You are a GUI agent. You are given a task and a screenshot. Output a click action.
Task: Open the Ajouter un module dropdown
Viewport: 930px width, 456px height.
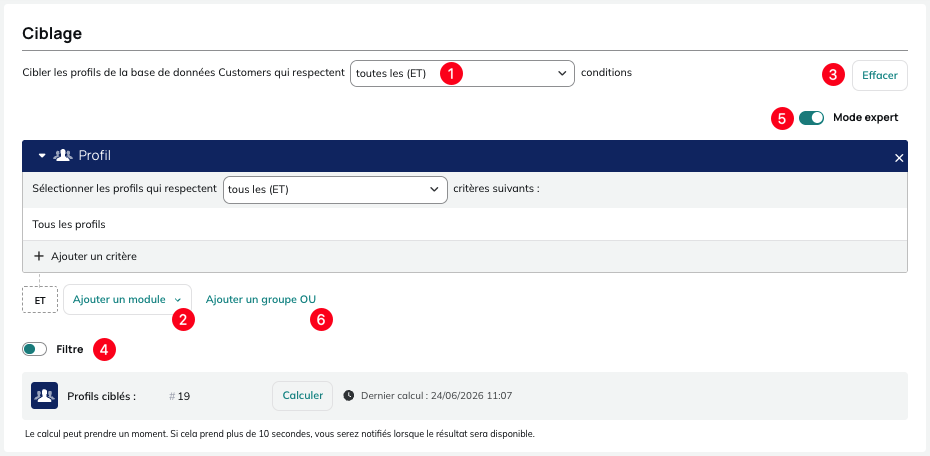127,299
